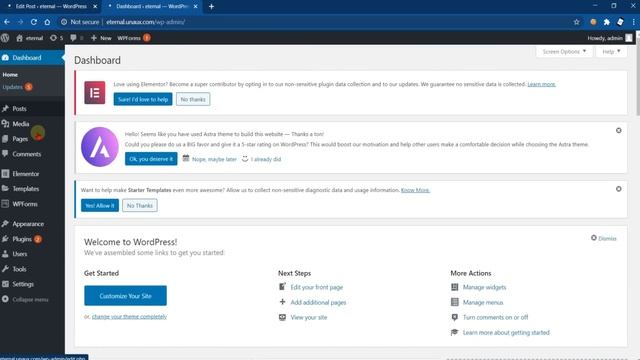Open Tools in the sidebar
This screenshot has width=640, height=360.
[32, 269]
